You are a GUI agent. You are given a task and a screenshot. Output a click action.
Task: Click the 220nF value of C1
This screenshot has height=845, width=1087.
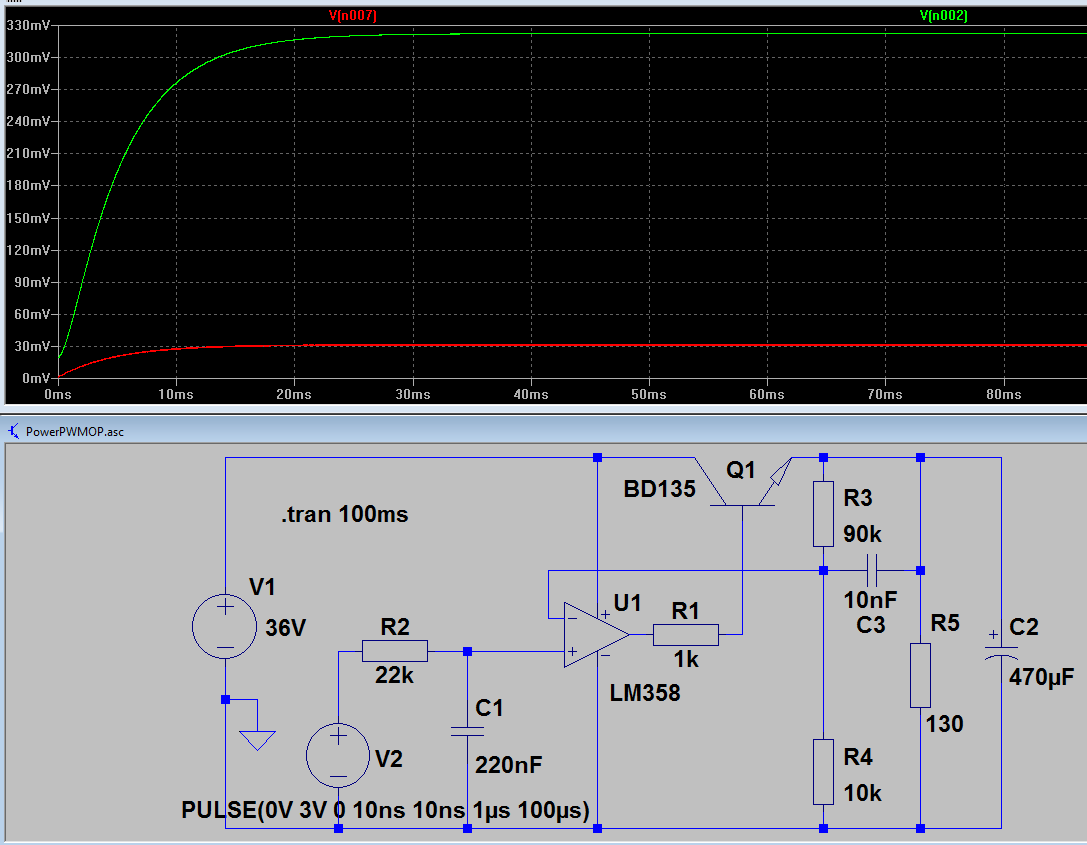point(508,765)
